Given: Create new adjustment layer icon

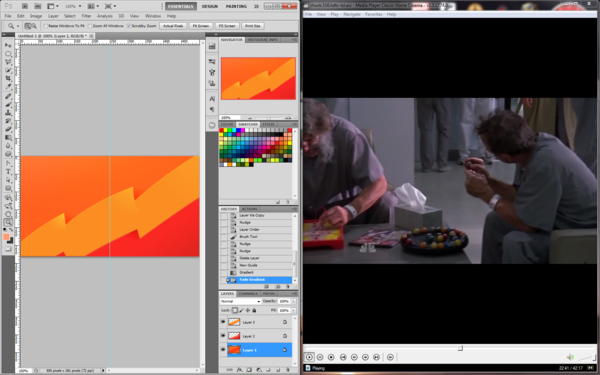Looking at the screenshot, I should point(259,370).
